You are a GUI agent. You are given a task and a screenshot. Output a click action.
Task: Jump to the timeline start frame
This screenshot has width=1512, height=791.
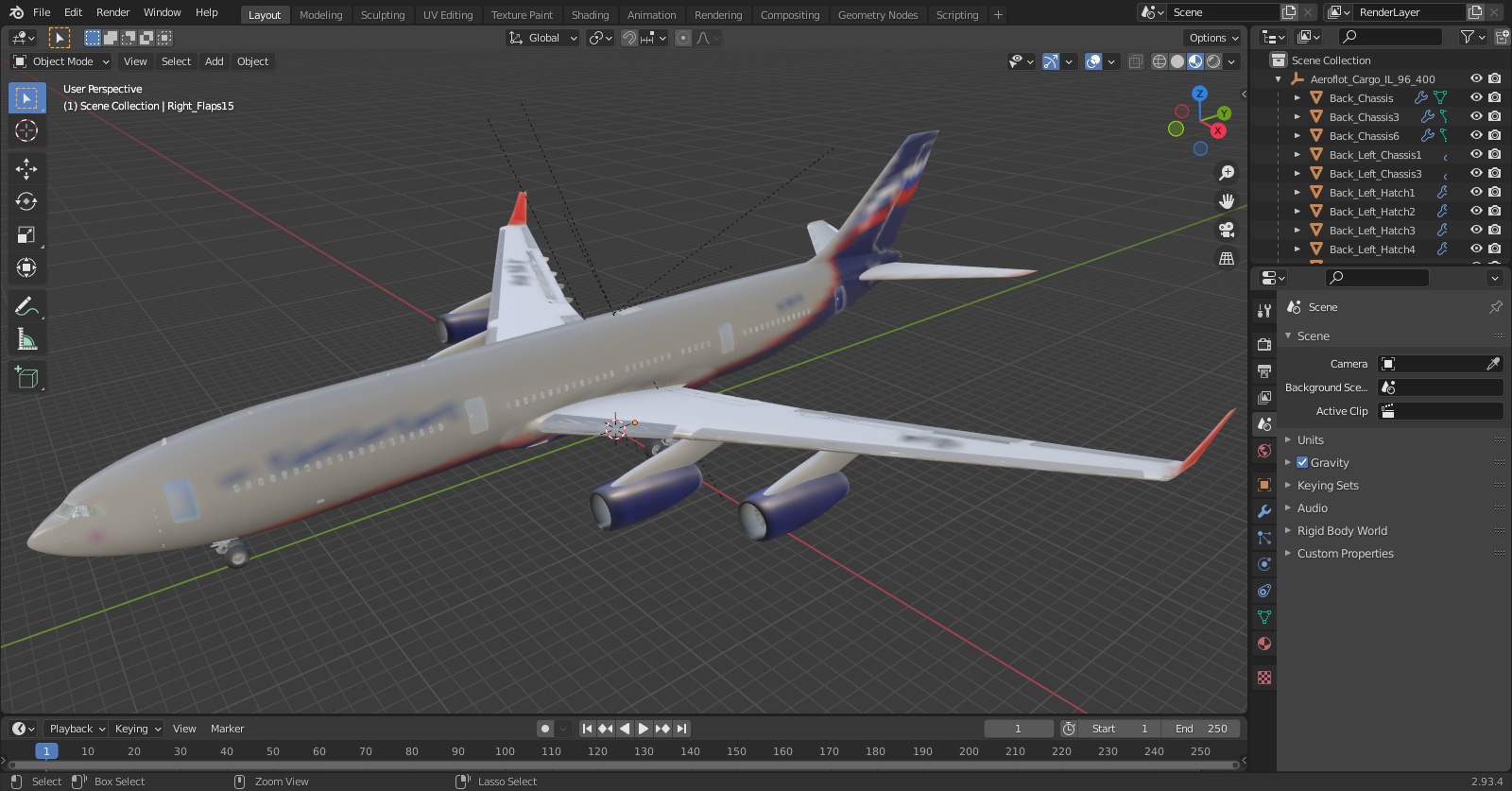click(587, 729)
